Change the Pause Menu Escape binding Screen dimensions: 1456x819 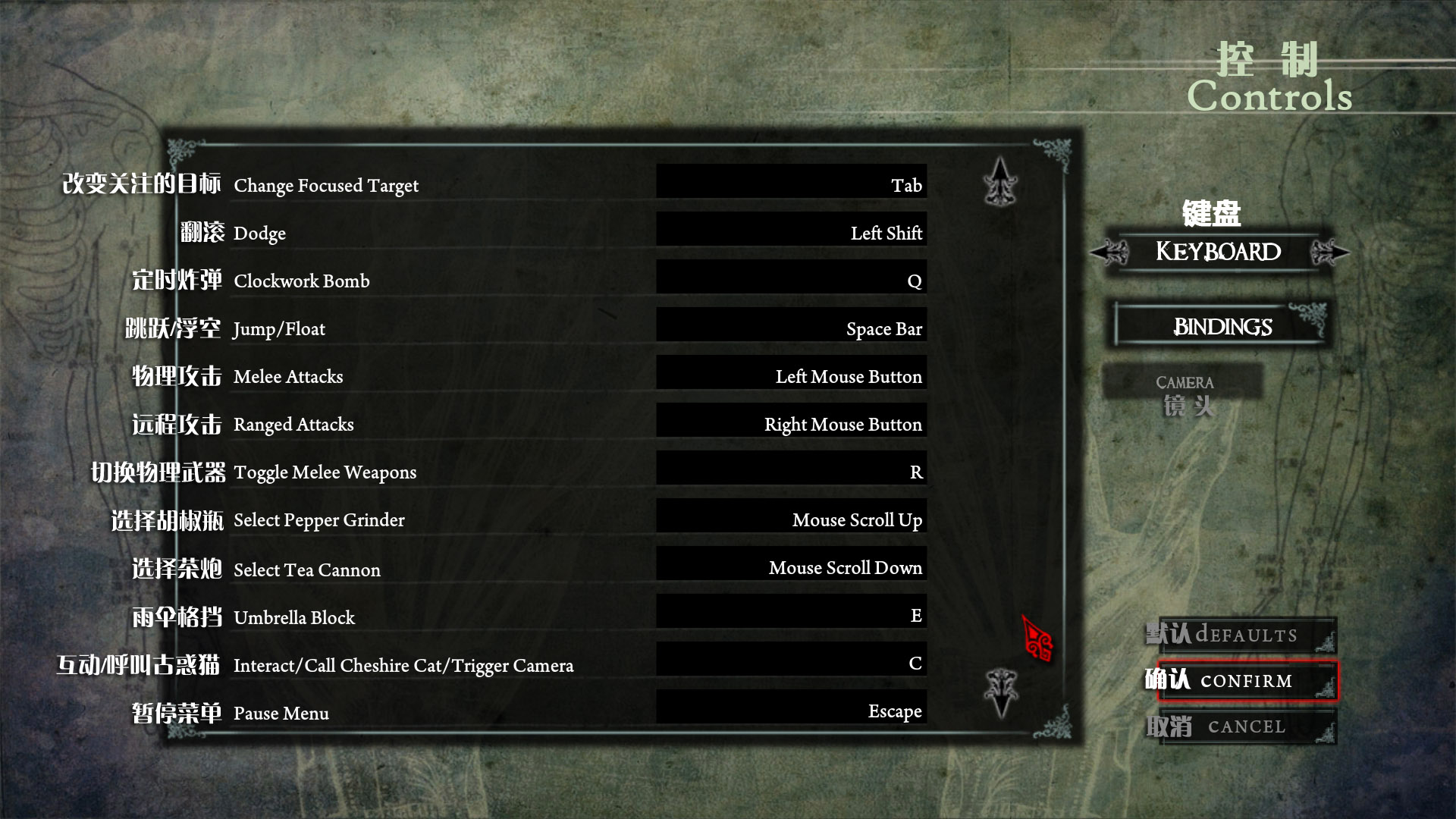[791, 708]
